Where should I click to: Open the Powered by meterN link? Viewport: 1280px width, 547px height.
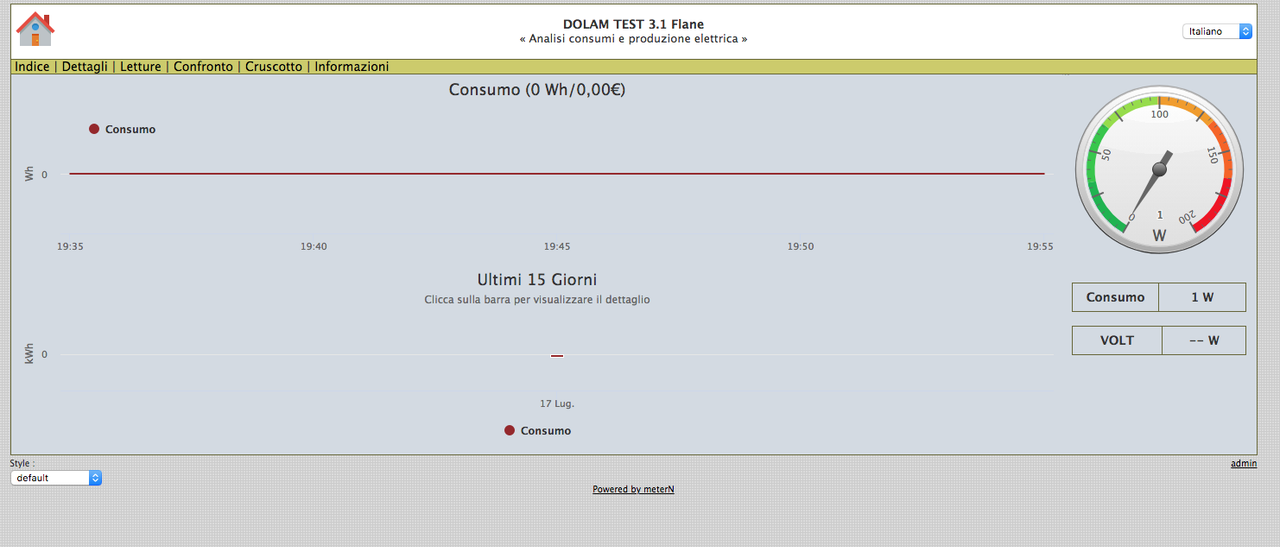click(634, 489)
